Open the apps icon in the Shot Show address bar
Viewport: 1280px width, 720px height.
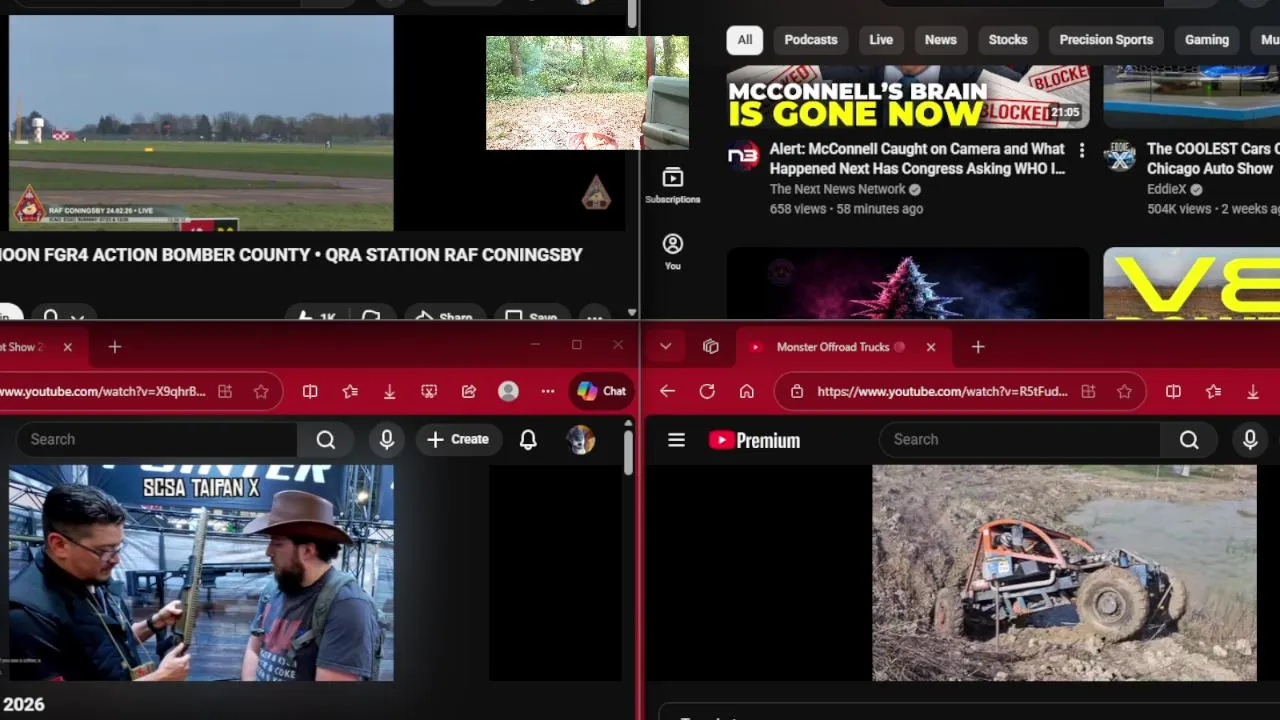pyautogui.click(x=225, y=392)
